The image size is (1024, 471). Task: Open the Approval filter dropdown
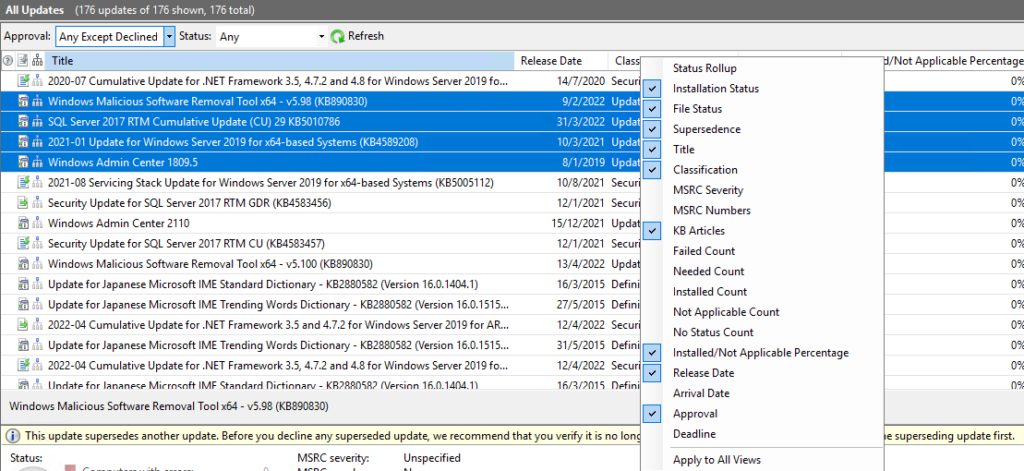coord(169,37)
